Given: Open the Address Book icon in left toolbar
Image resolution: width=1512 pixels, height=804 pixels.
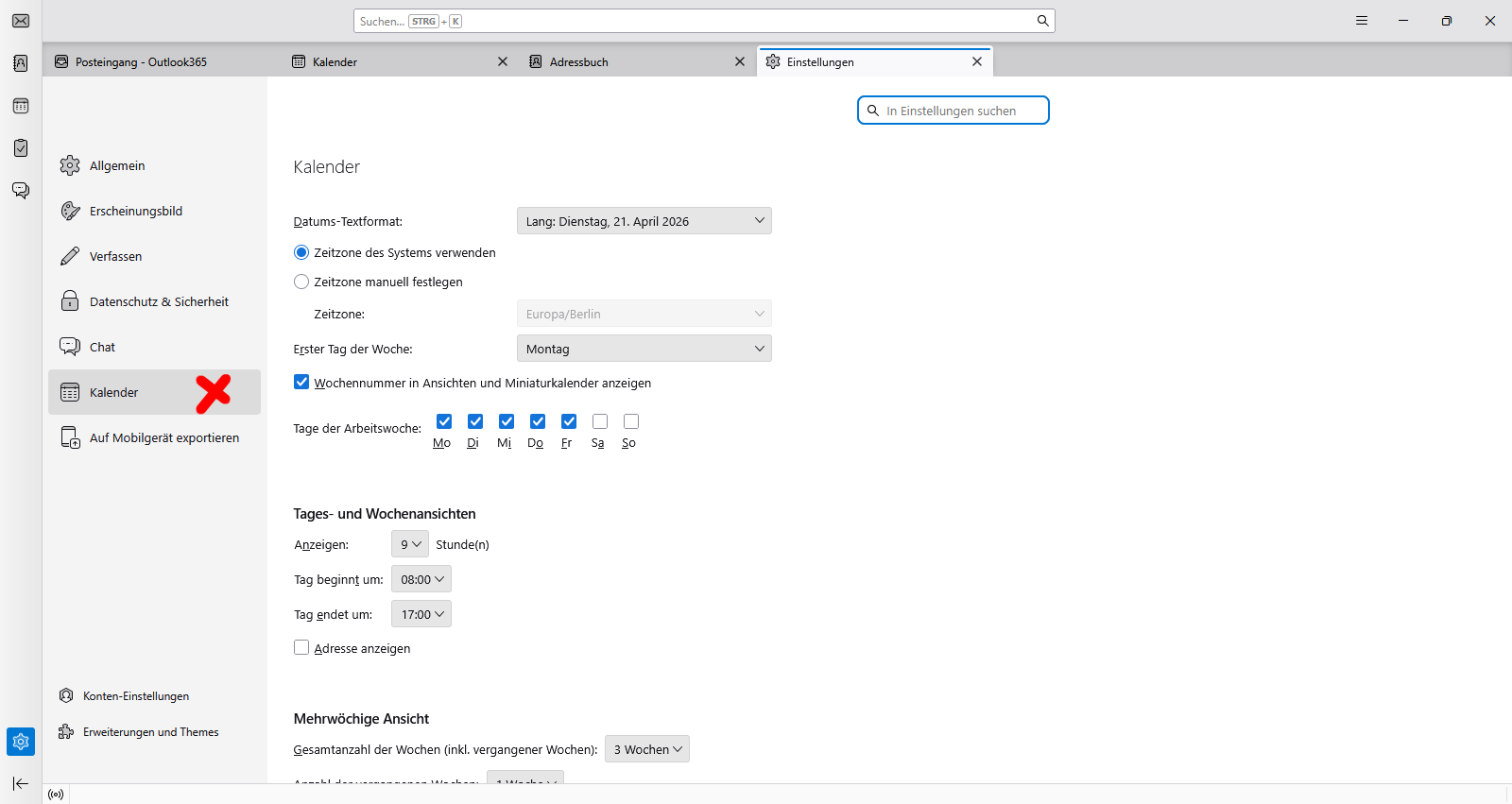Looking at the screenshot, I should (21, 63).
